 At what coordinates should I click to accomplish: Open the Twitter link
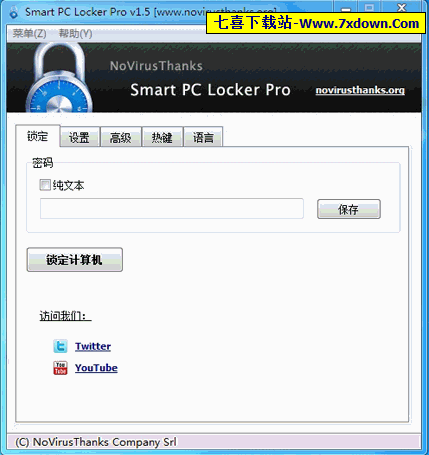click(x=93, y=346)
